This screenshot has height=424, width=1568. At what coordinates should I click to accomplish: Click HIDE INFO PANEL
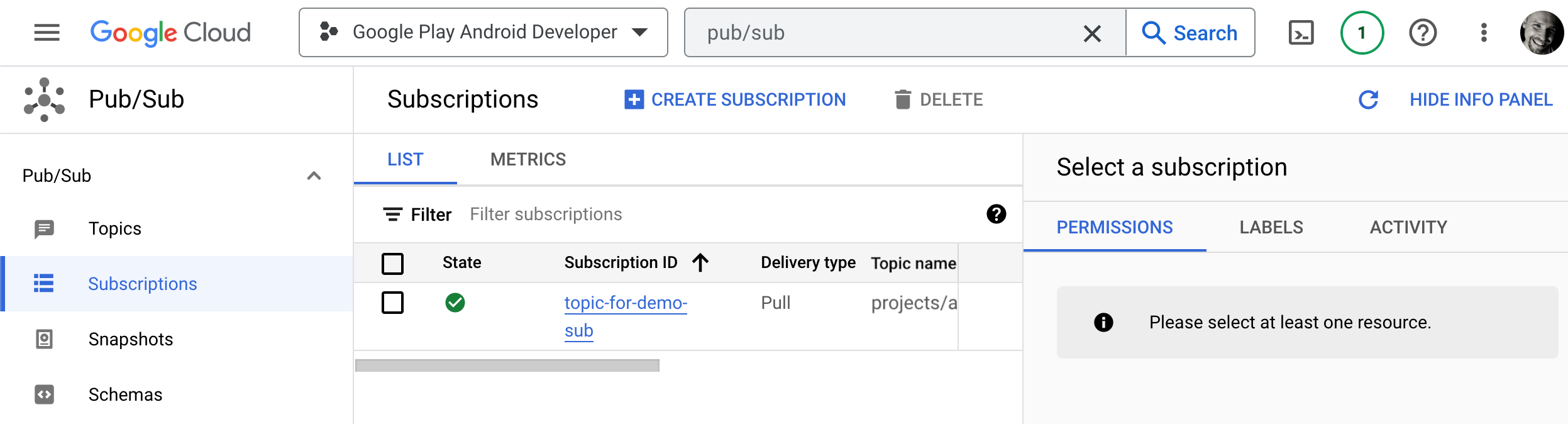pyautogui.click(x=1481, y=99)
